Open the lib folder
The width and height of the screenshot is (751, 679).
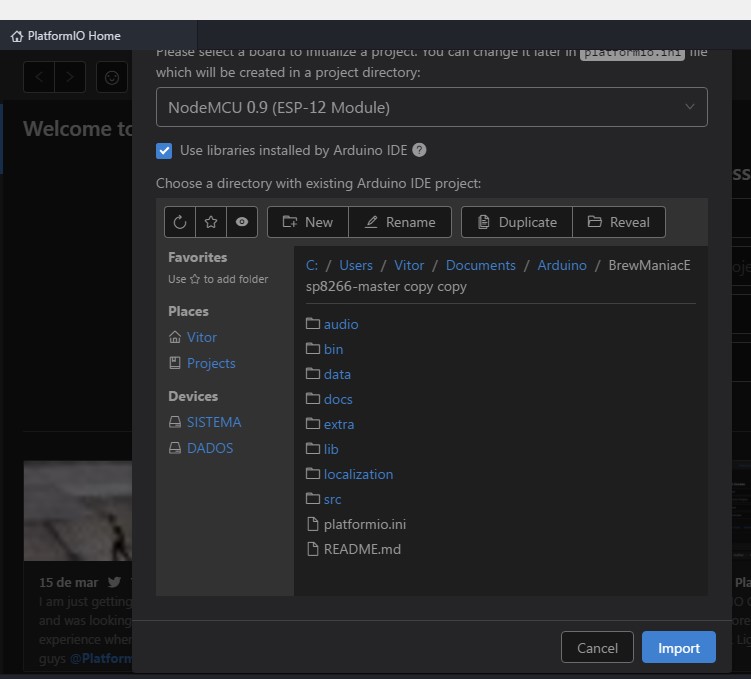pyautogui.click(x=331, y=449)
